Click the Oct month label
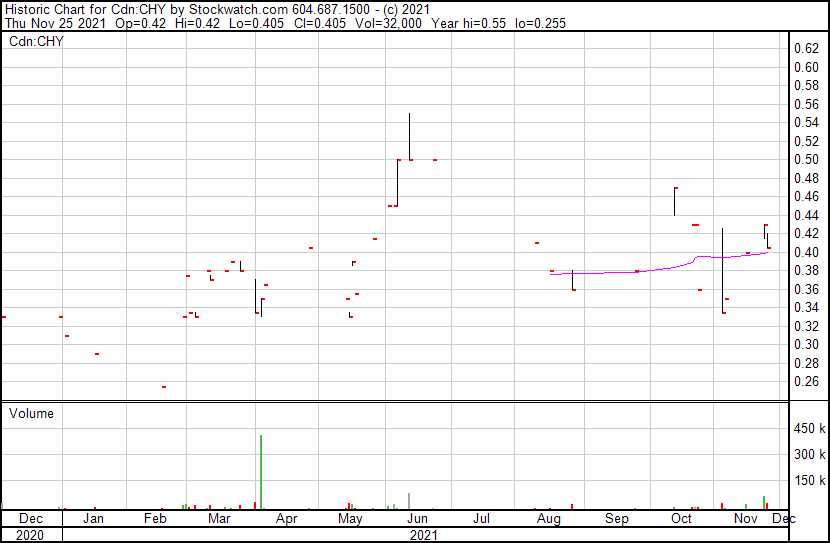Screen dimensions: 830x543 [681, 518]
